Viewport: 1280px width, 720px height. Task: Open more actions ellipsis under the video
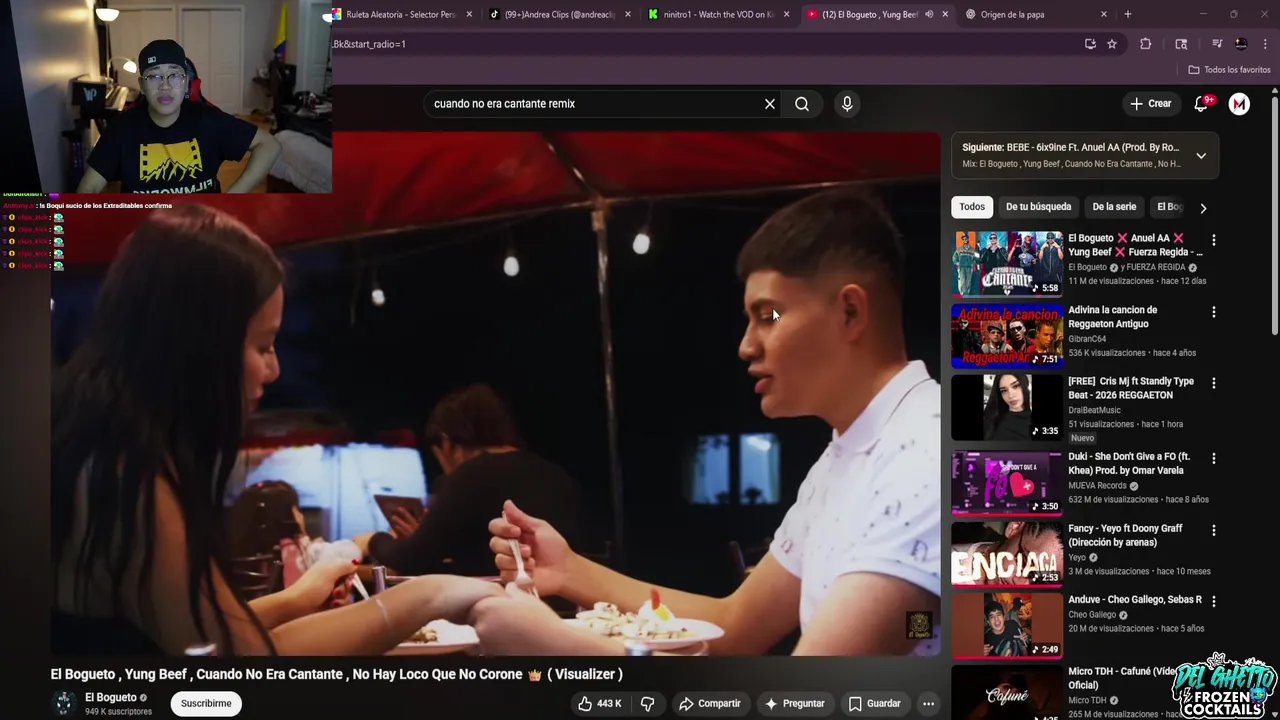[928, 704]
